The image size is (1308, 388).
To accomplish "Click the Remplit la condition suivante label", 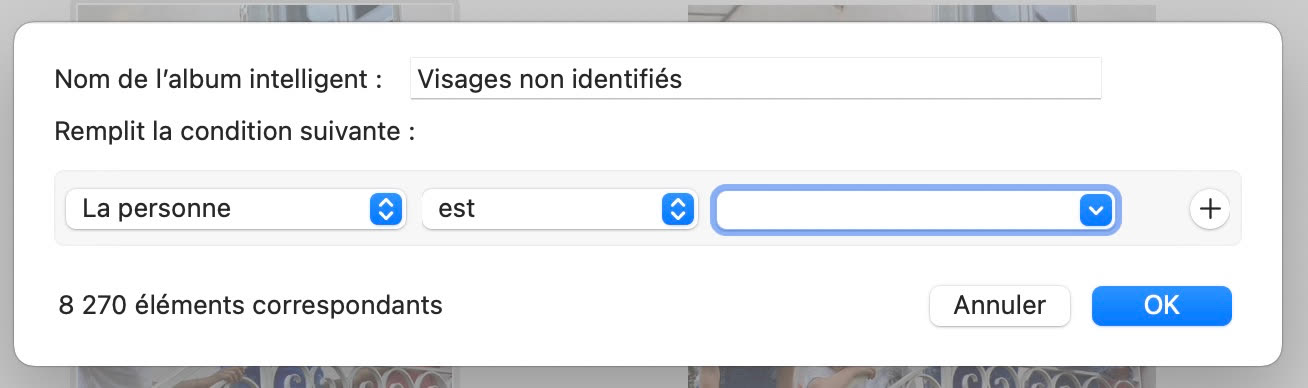I will coord(234,131).
